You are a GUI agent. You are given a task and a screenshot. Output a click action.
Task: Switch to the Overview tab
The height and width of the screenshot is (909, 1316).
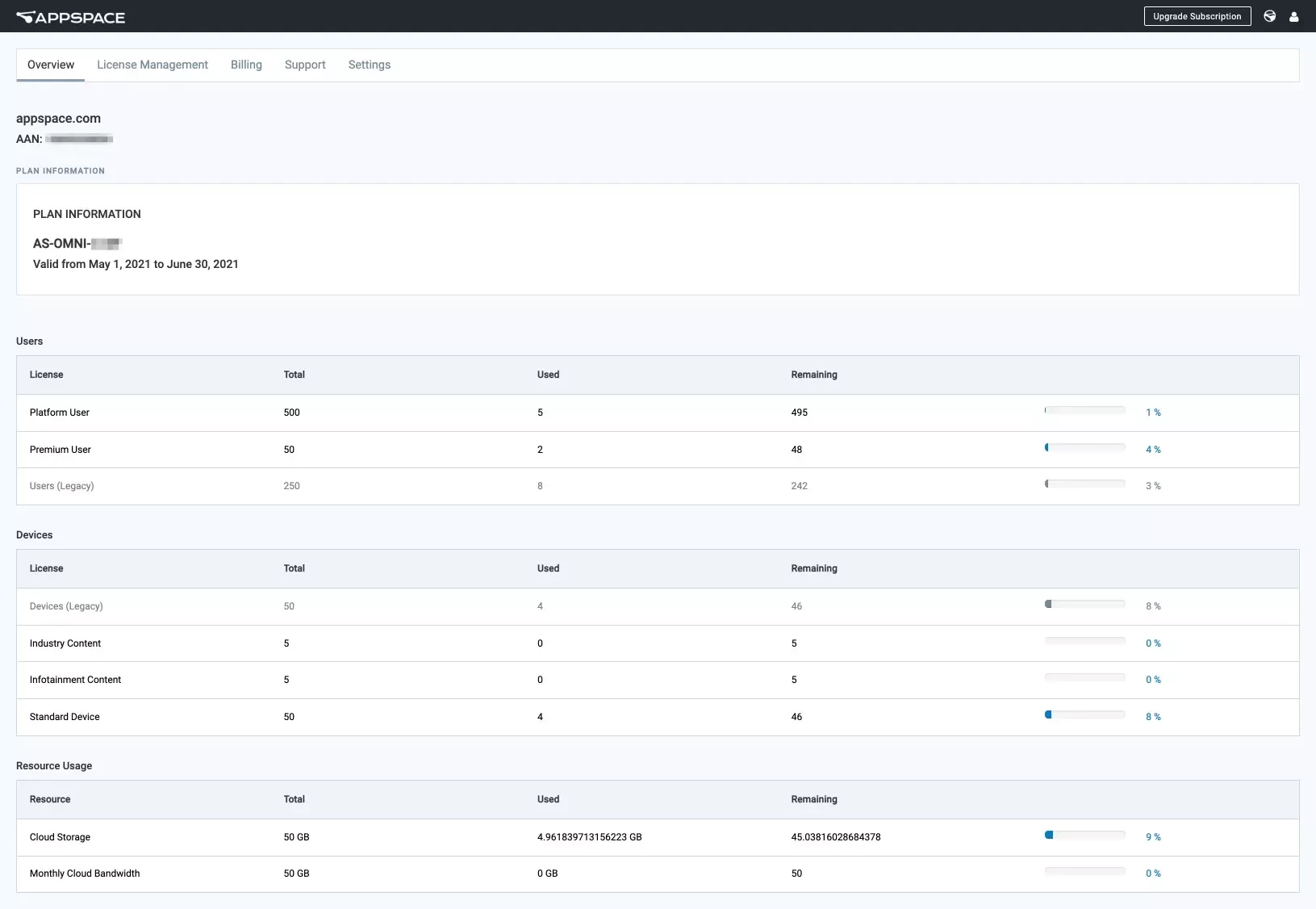click(x=51, y=65)
